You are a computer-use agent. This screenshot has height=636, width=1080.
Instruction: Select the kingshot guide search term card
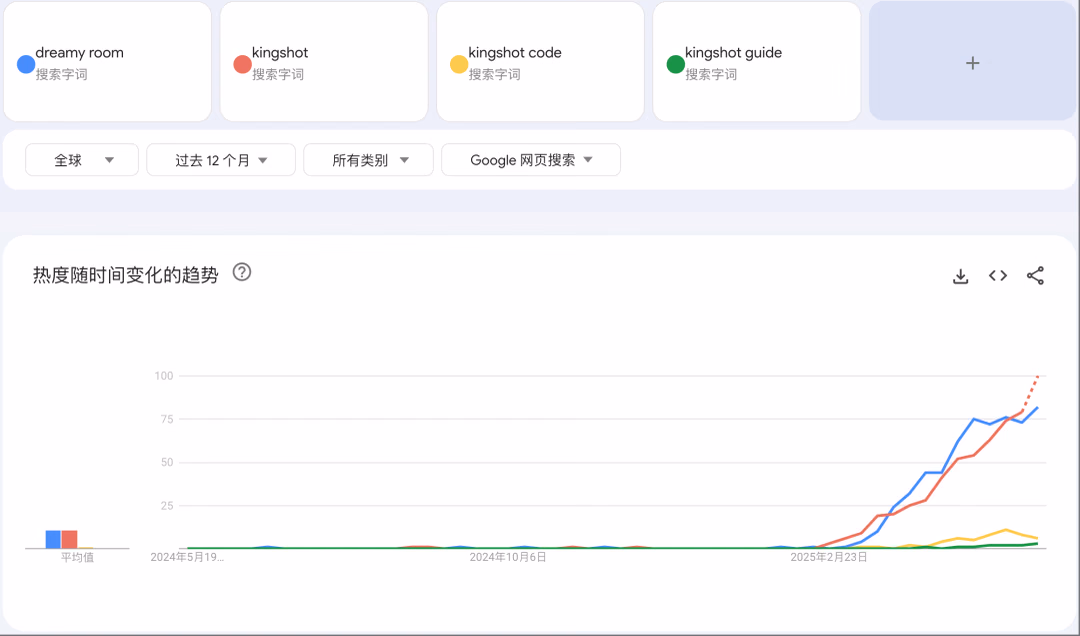(x=756, y=61)
